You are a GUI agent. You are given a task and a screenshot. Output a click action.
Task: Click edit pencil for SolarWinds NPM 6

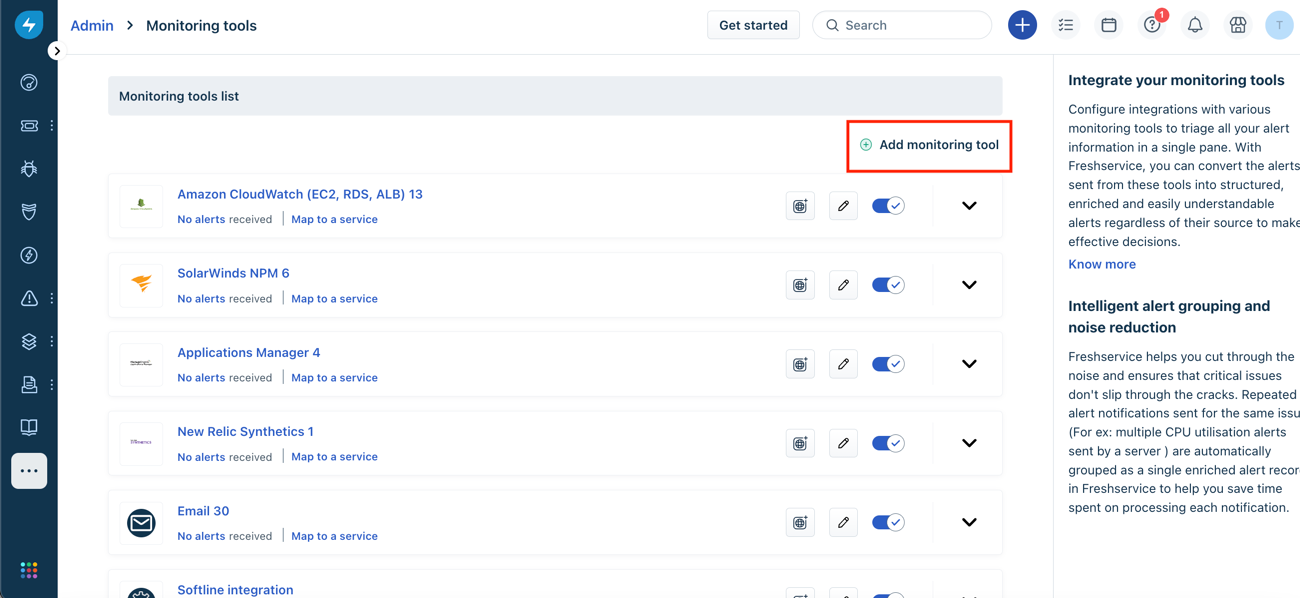(843, 285)
